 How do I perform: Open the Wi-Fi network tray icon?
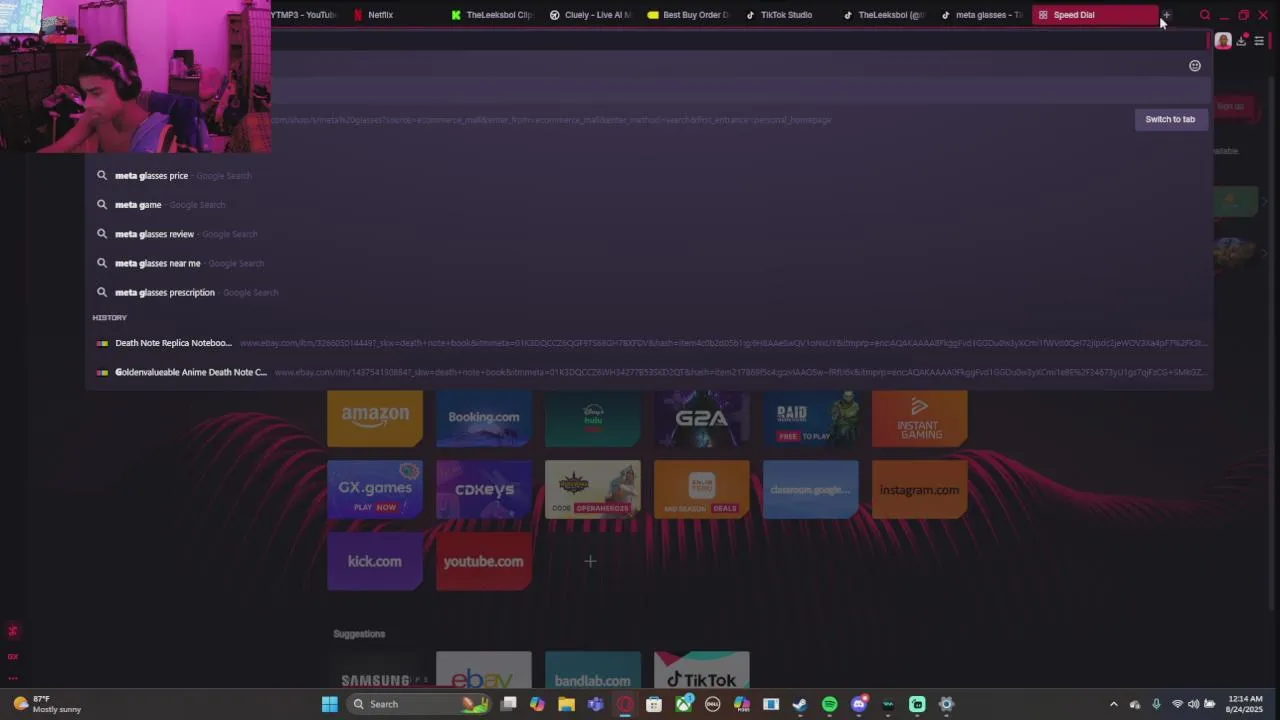pyautogui.click(x=1177, y=704)
